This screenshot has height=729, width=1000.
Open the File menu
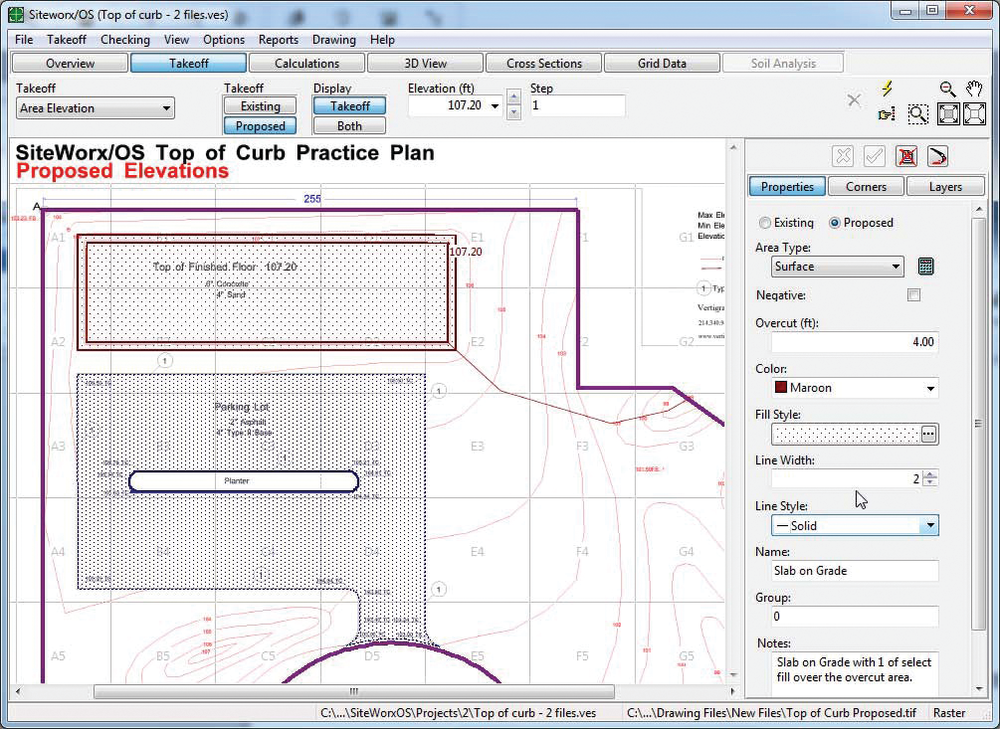[x=24, y=40]
